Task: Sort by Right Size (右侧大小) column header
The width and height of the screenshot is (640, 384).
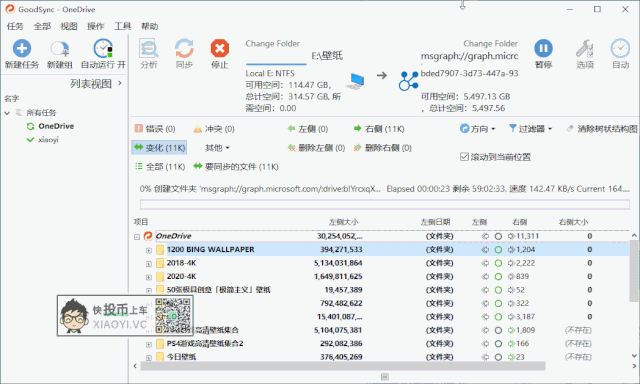Action: point(573,222)
